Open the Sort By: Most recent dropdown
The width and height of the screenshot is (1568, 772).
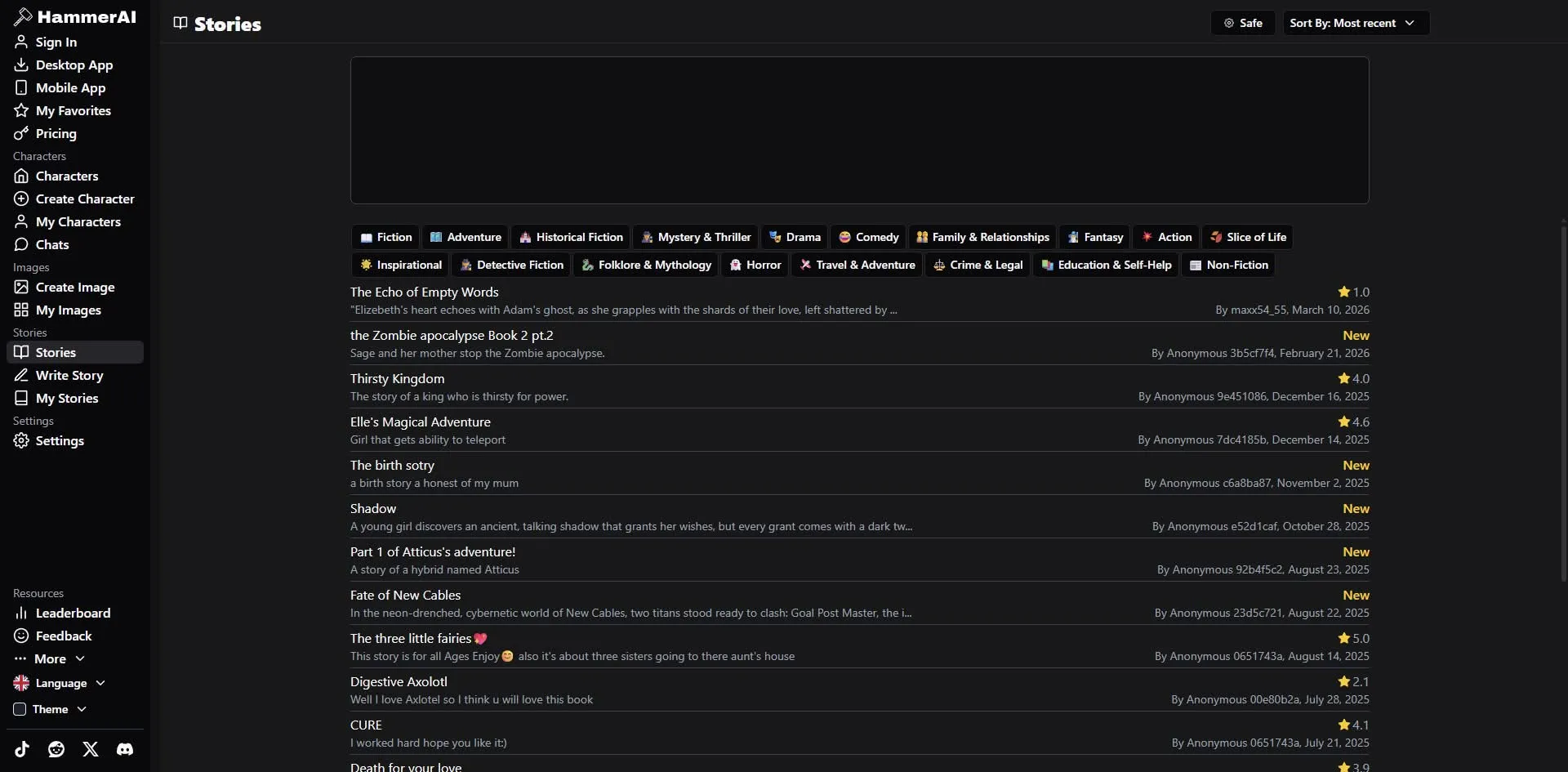coord(1356,23)
